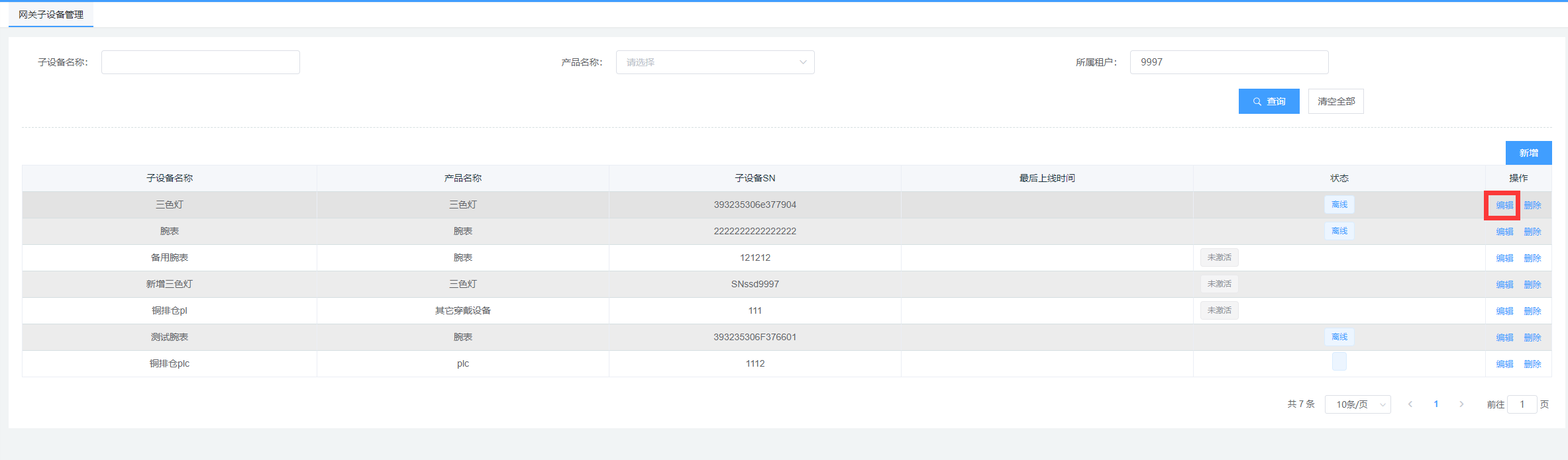Click the 子设备名称 input field
1568x460 pixels.
click(200, 62)
